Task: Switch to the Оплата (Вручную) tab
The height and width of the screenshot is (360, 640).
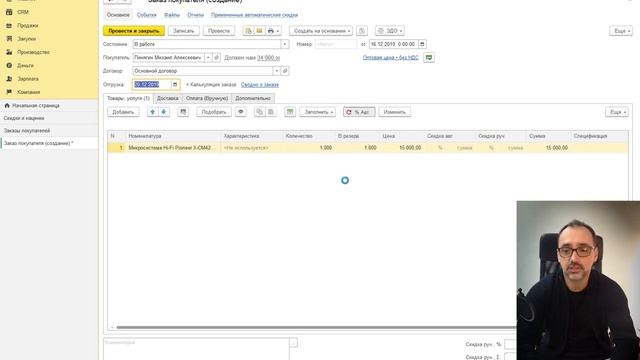Action: point(207,98)
